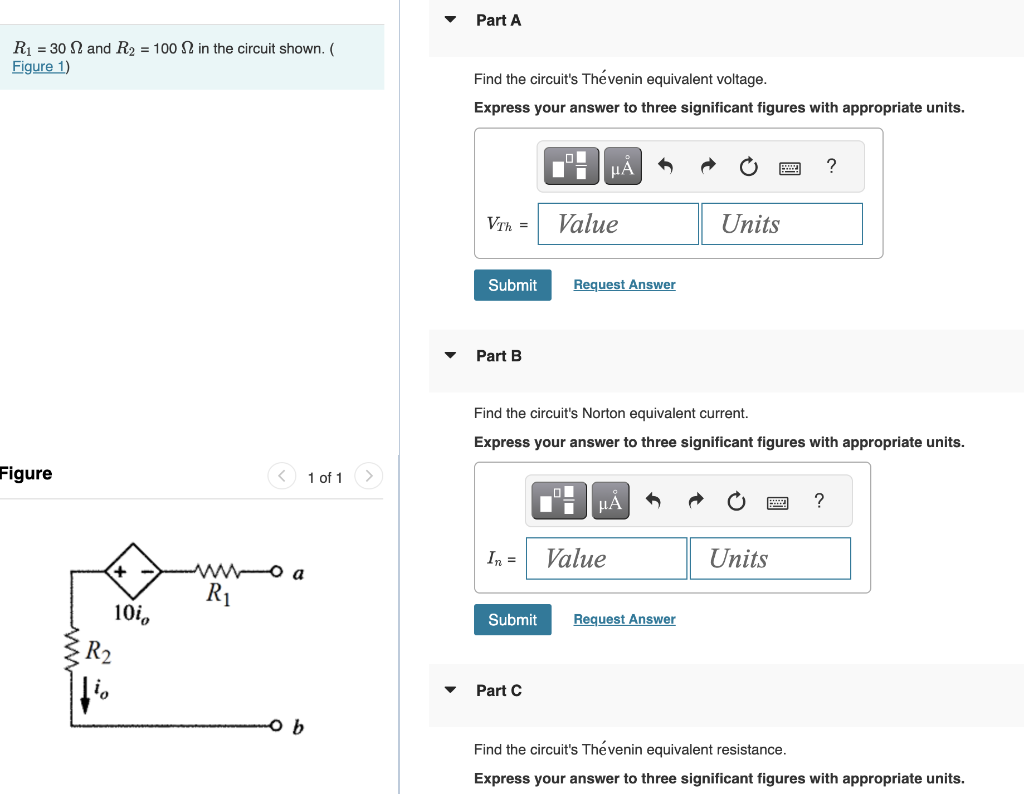Collapse the Part A section
The image size is (1024, 794).
coord(449,19)
